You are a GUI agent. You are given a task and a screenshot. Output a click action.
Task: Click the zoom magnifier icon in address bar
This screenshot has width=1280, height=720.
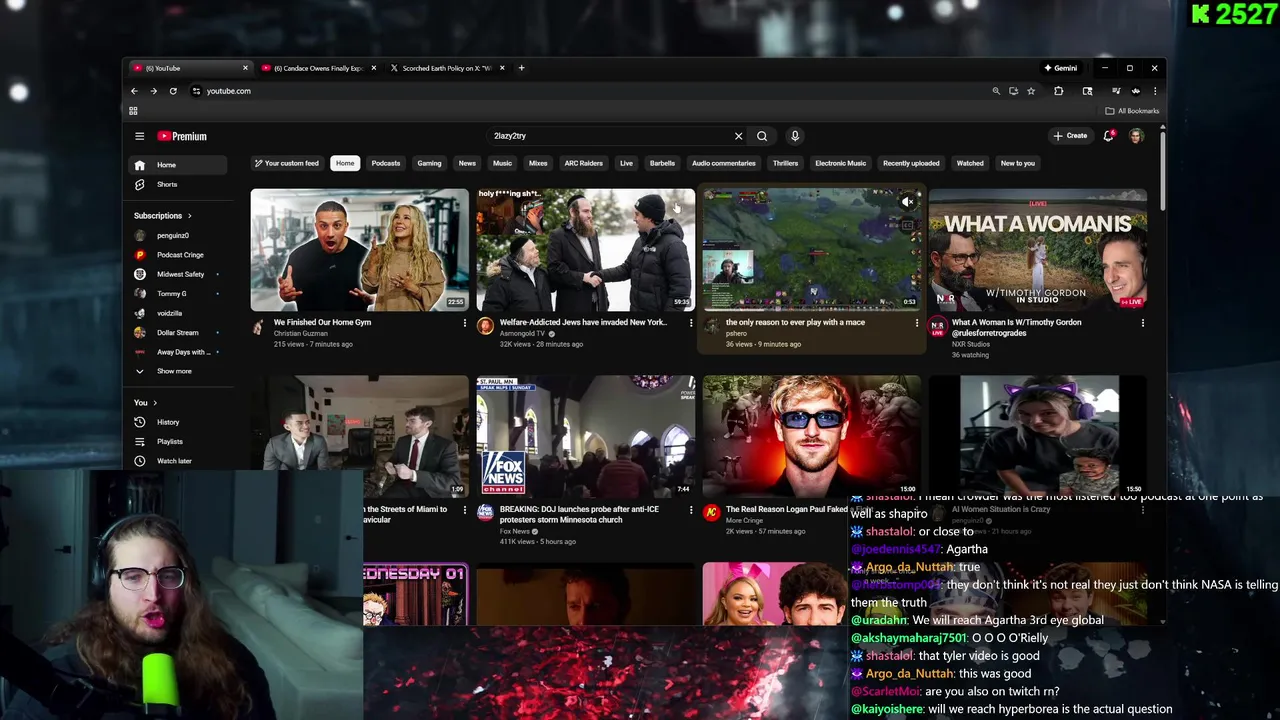pos(996,91)
